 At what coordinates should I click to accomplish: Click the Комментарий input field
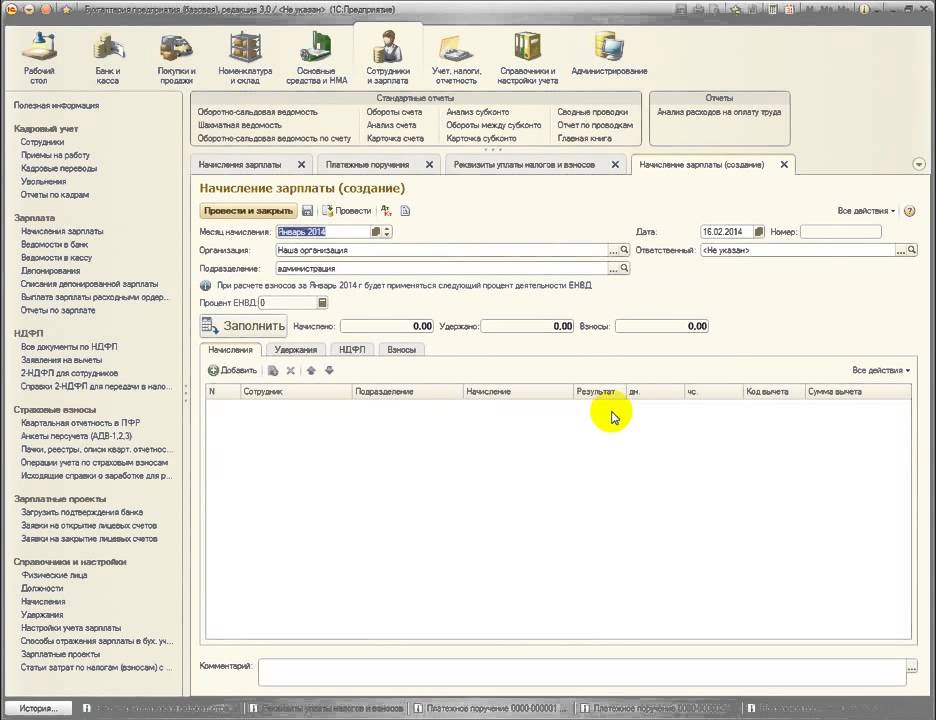pyautogui.click(x=582, y=672)
